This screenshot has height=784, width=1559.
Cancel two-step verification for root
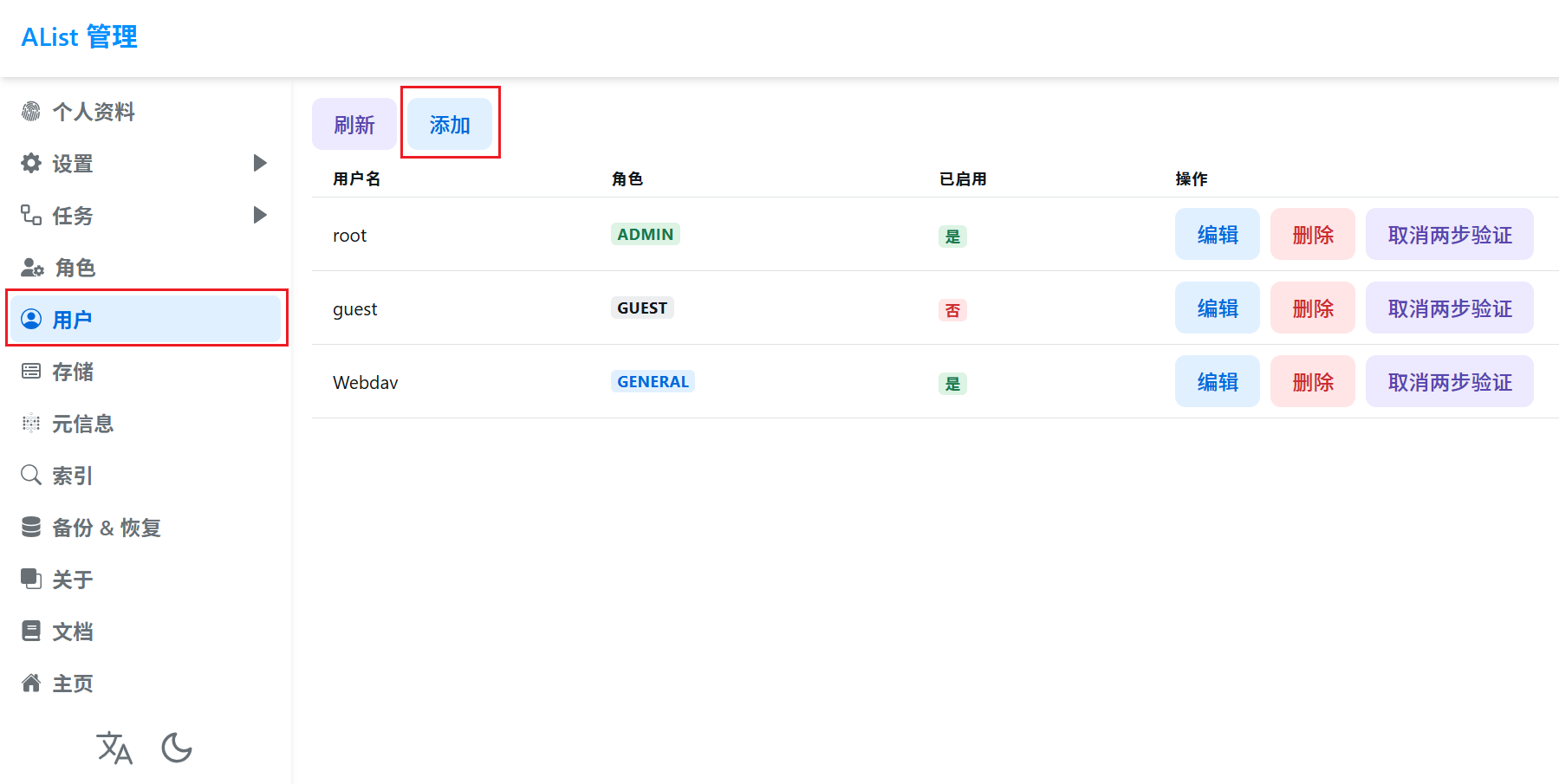(1450, 234)
